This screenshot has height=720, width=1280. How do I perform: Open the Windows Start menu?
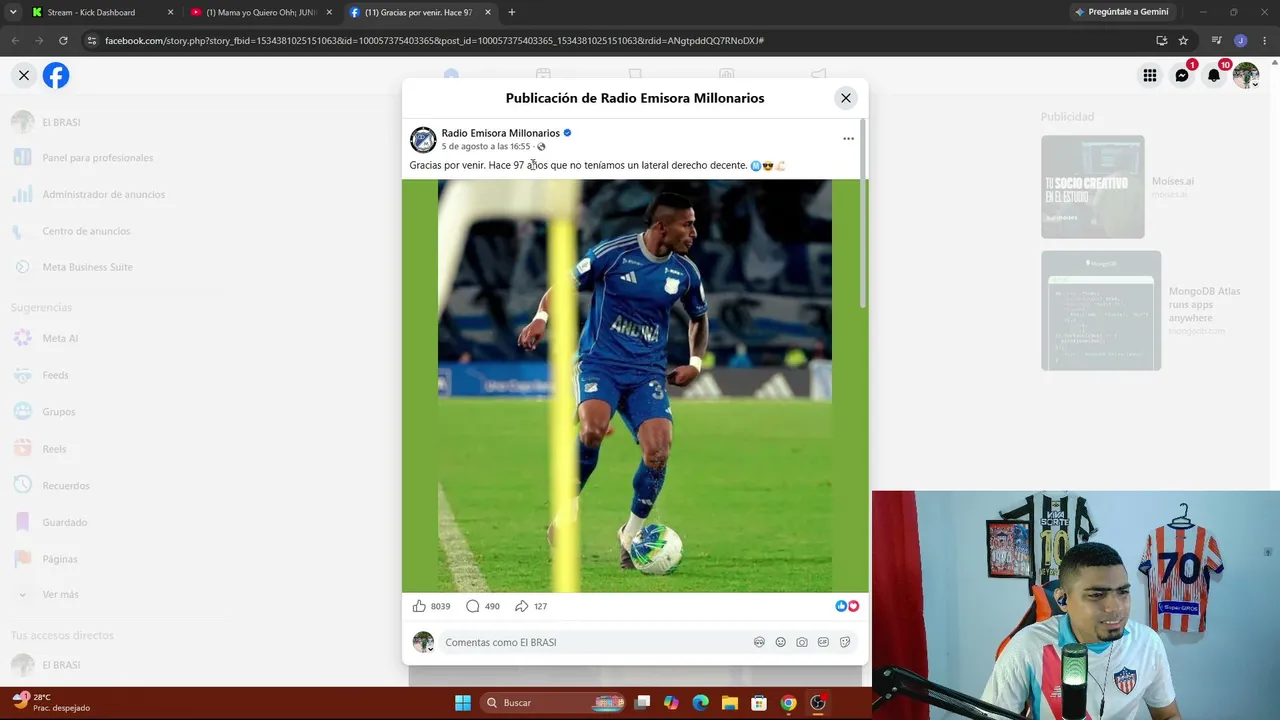click(463, 703)
